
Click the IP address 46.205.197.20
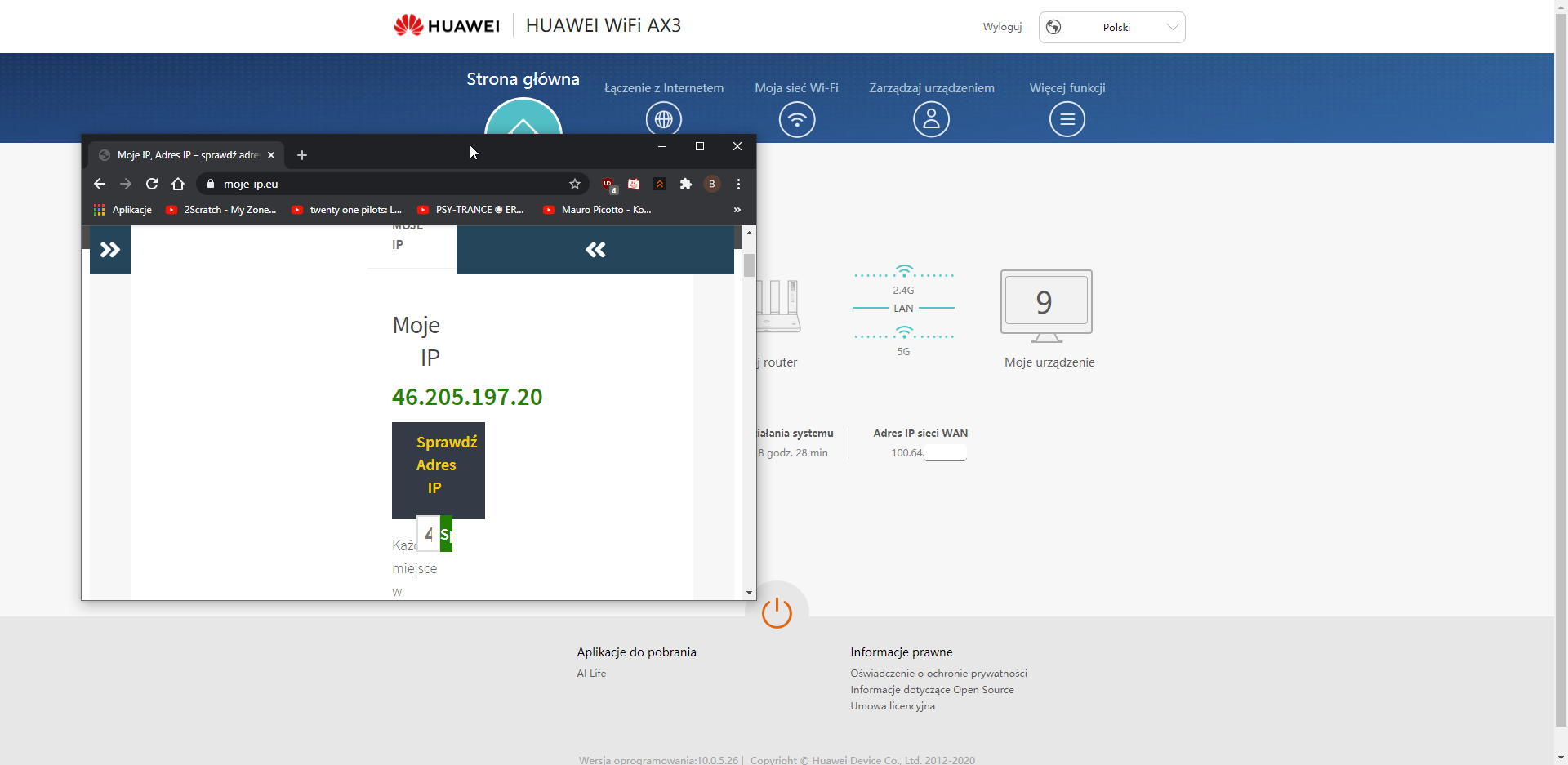point(467,397)
